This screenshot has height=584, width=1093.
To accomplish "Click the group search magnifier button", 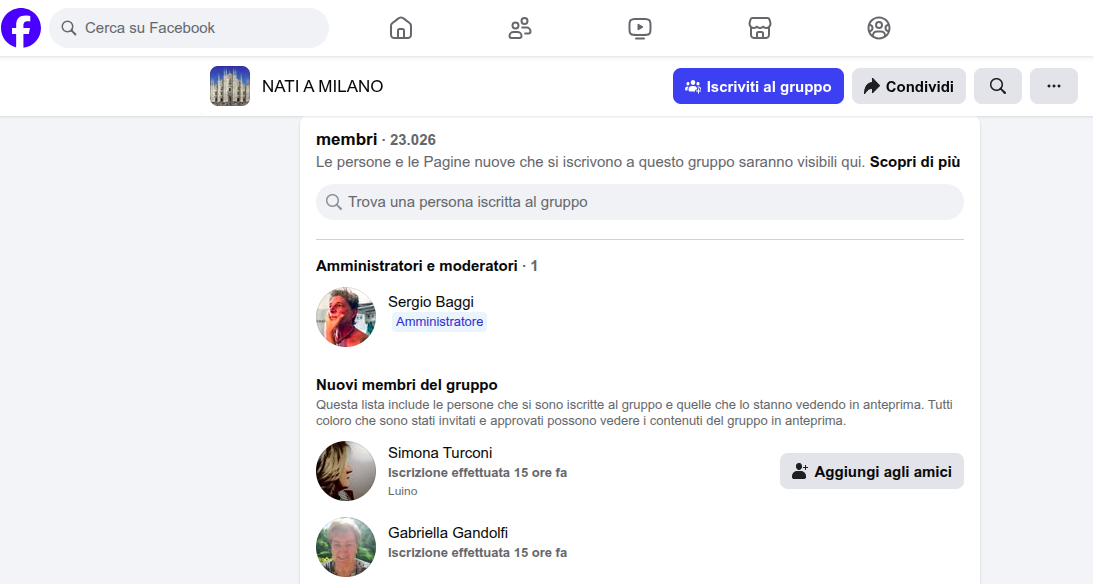I will point(997,86).
